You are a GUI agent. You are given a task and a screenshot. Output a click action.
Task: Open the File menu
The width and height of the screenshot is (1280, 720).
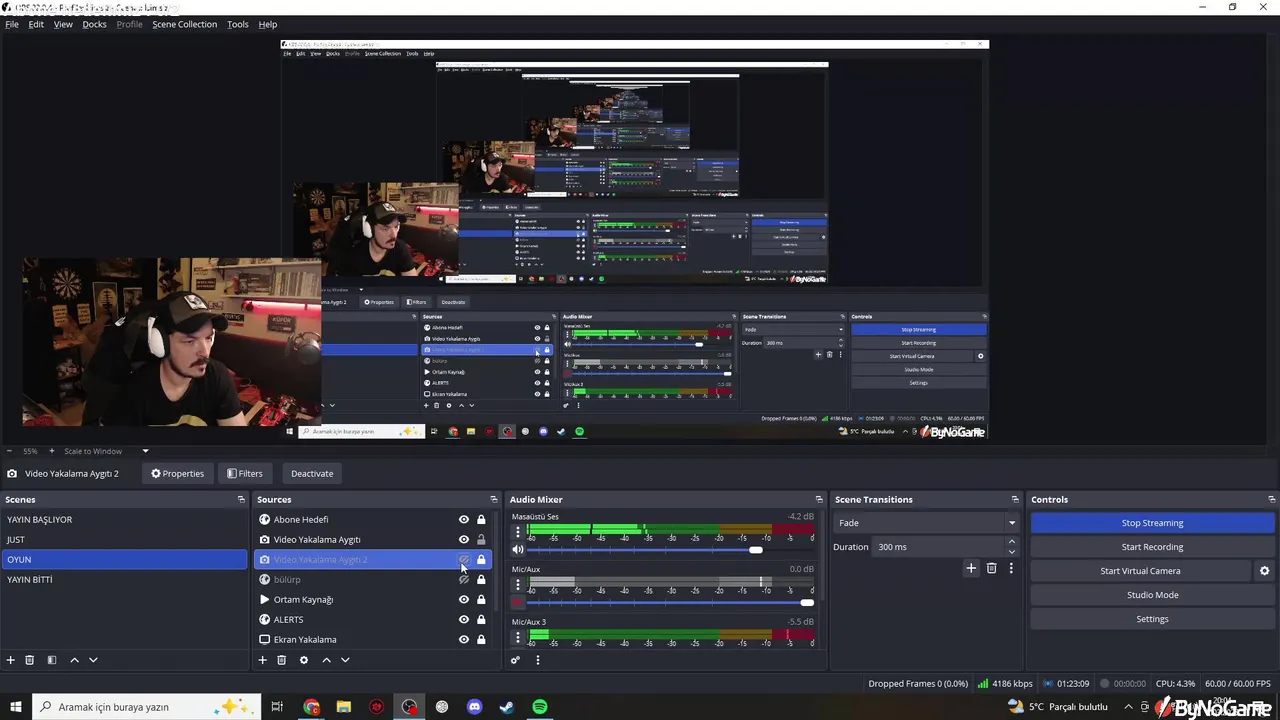tap(12, 24)
